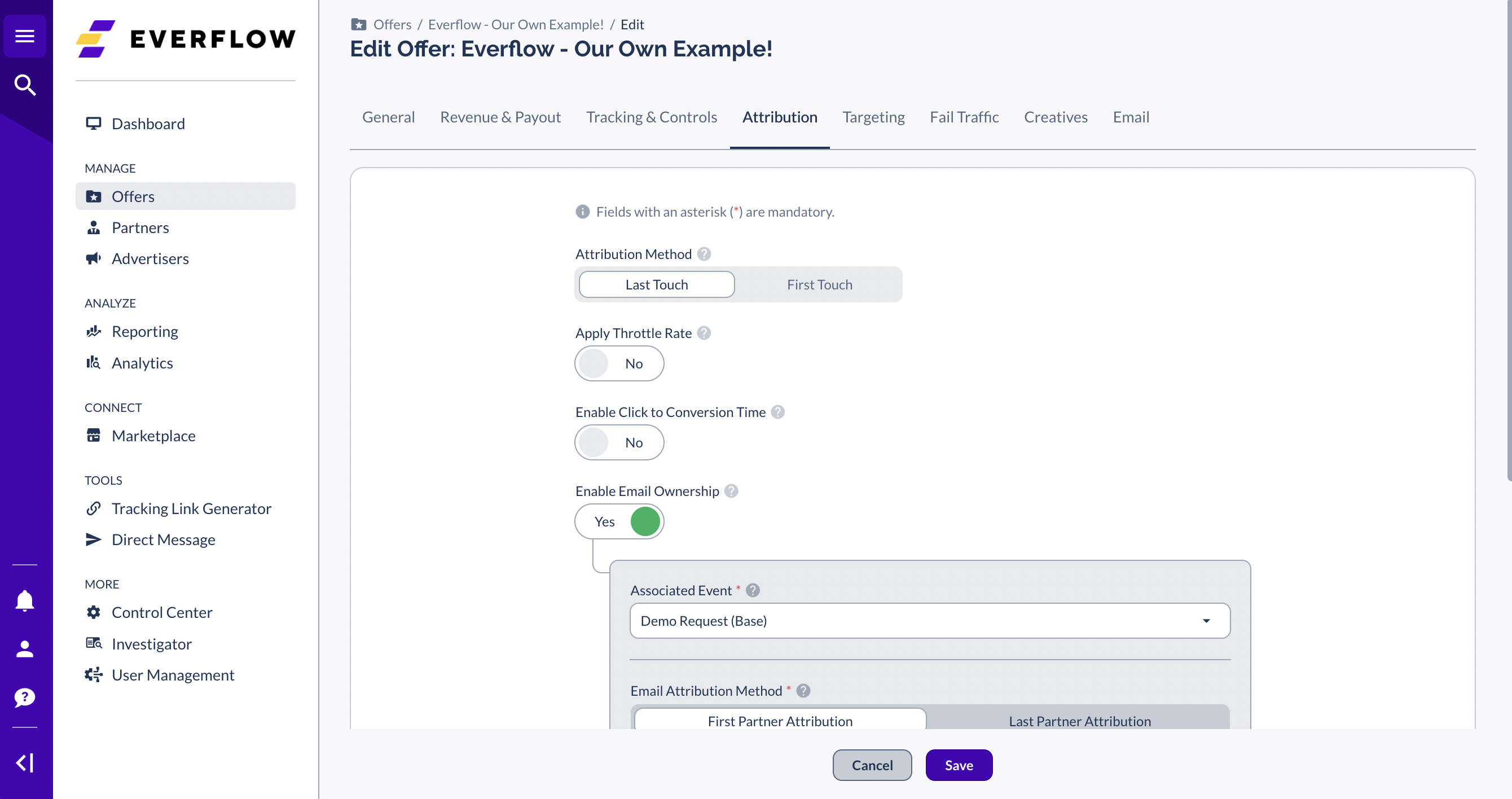Viewport: 1512px width, 799px height.
Task: Click the Cancel button
Action: tap(873, 765)
